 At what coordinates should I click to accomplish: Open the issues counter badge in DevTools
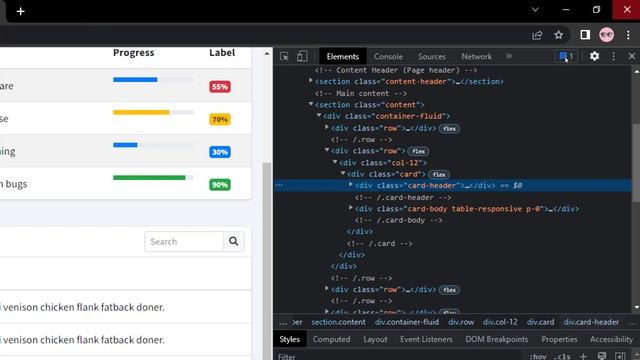tap(566, 56)
